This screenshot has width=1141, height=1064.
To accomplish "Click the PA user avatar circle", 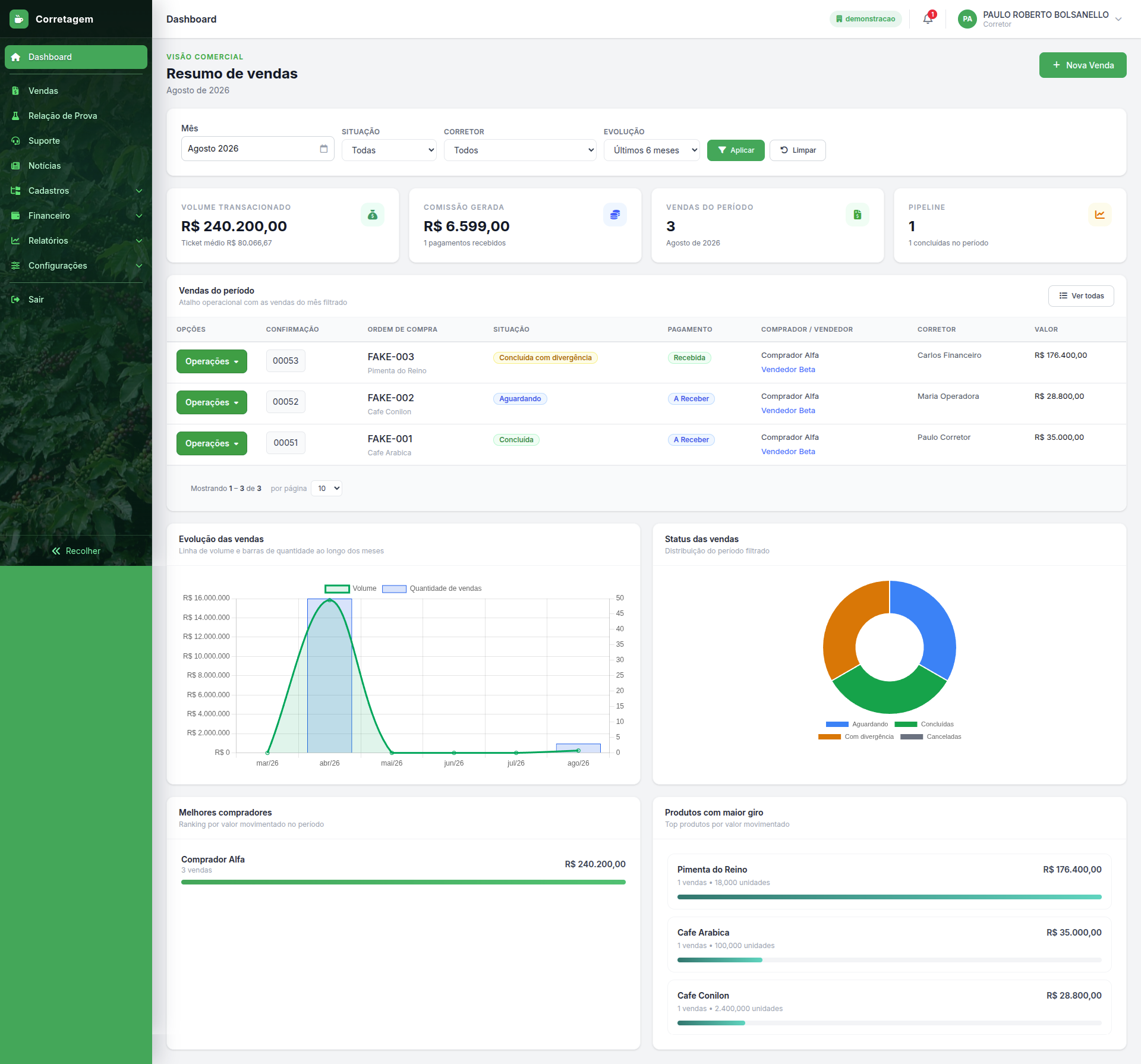I will pyautogui.click(x=967, y=19).
